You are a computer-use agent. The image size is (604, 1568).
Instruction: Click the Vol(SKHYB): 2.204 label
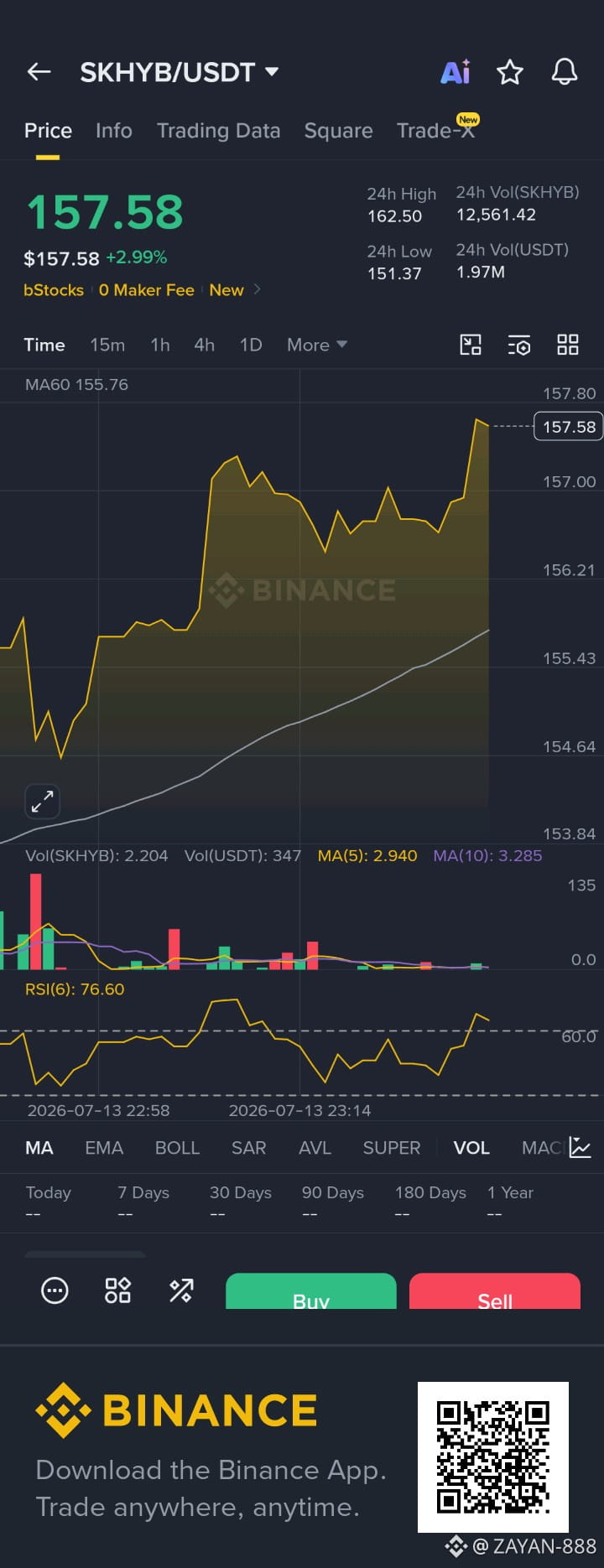click(96, 856)
